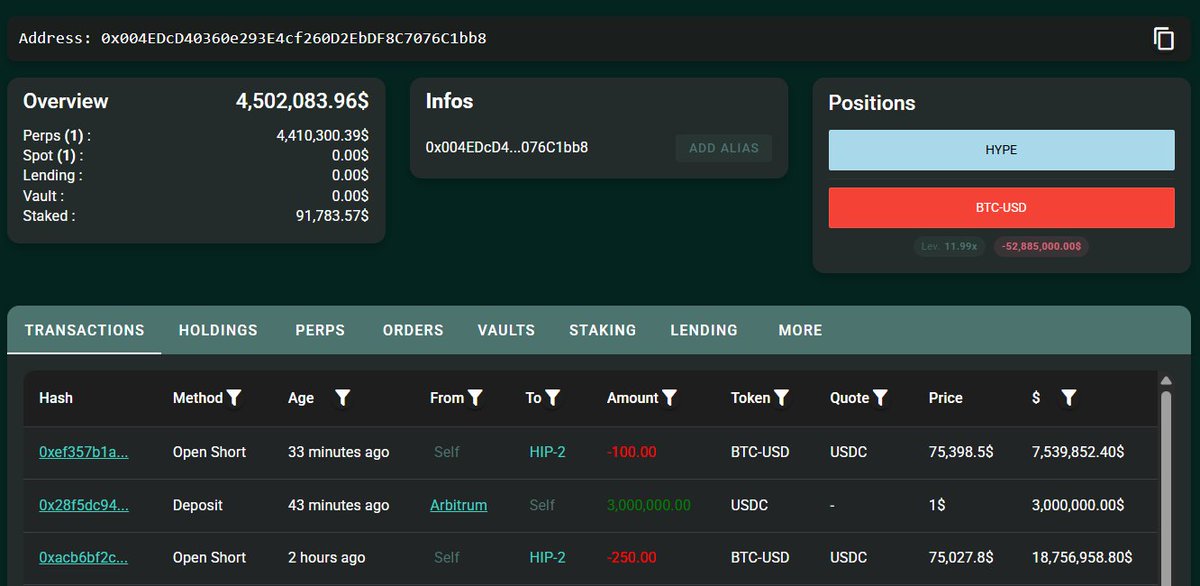The height and width of the screenshot is (586, 1200).
Task: Filter by Amount column
Action: (670, 398)
